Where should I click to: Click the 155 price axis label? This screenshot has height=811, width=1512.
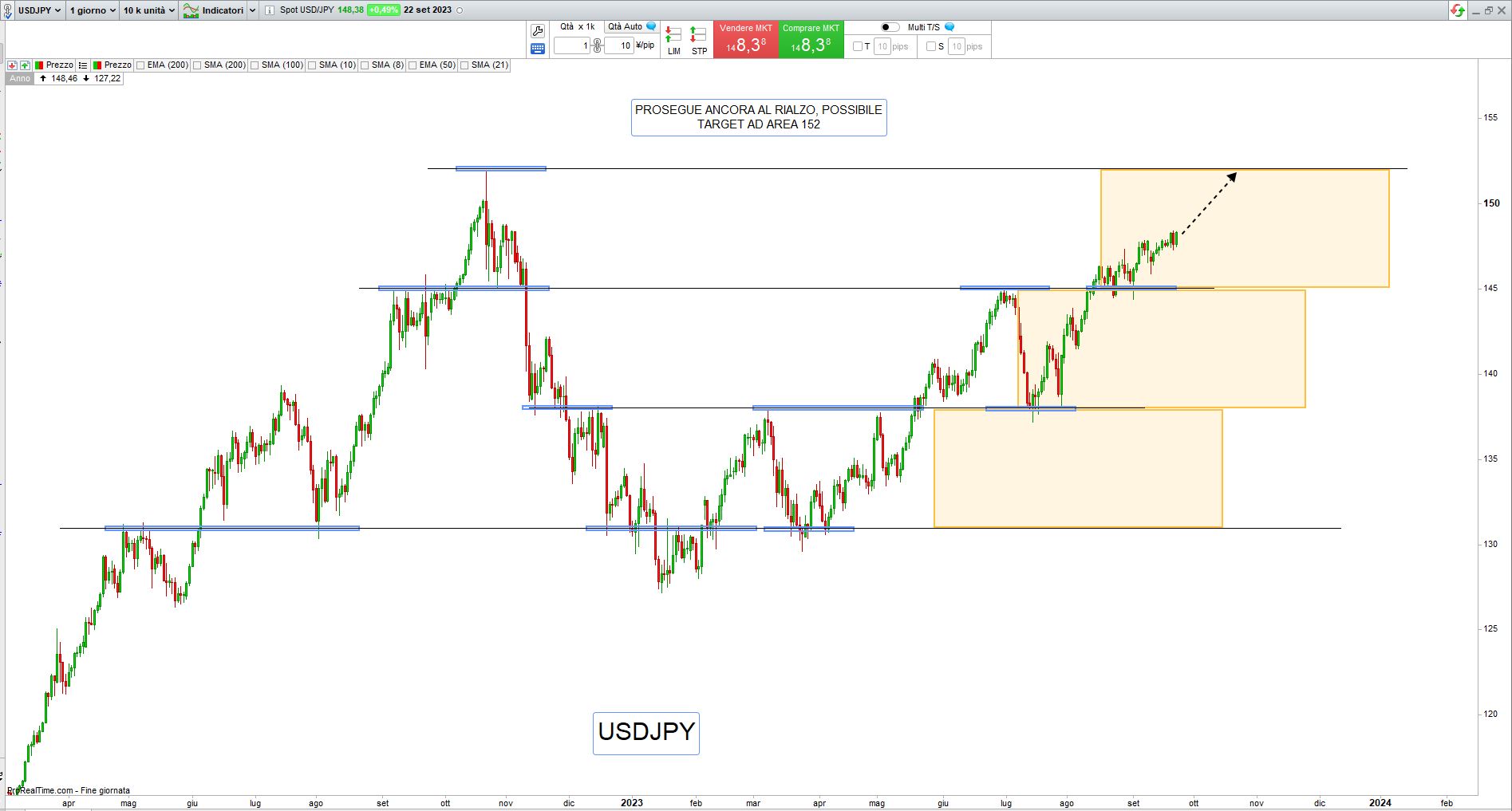pos(1490,118)
